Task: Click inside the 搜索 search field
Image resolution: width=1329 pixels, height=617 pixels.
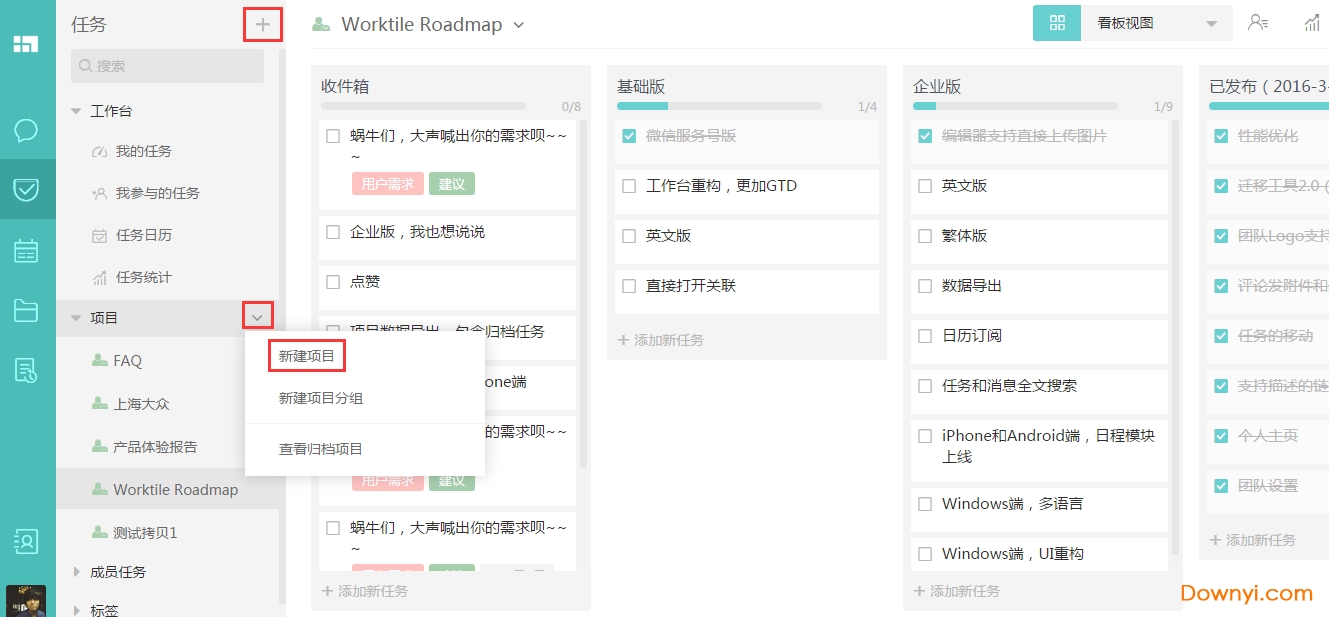Action: tap(166, 65)
